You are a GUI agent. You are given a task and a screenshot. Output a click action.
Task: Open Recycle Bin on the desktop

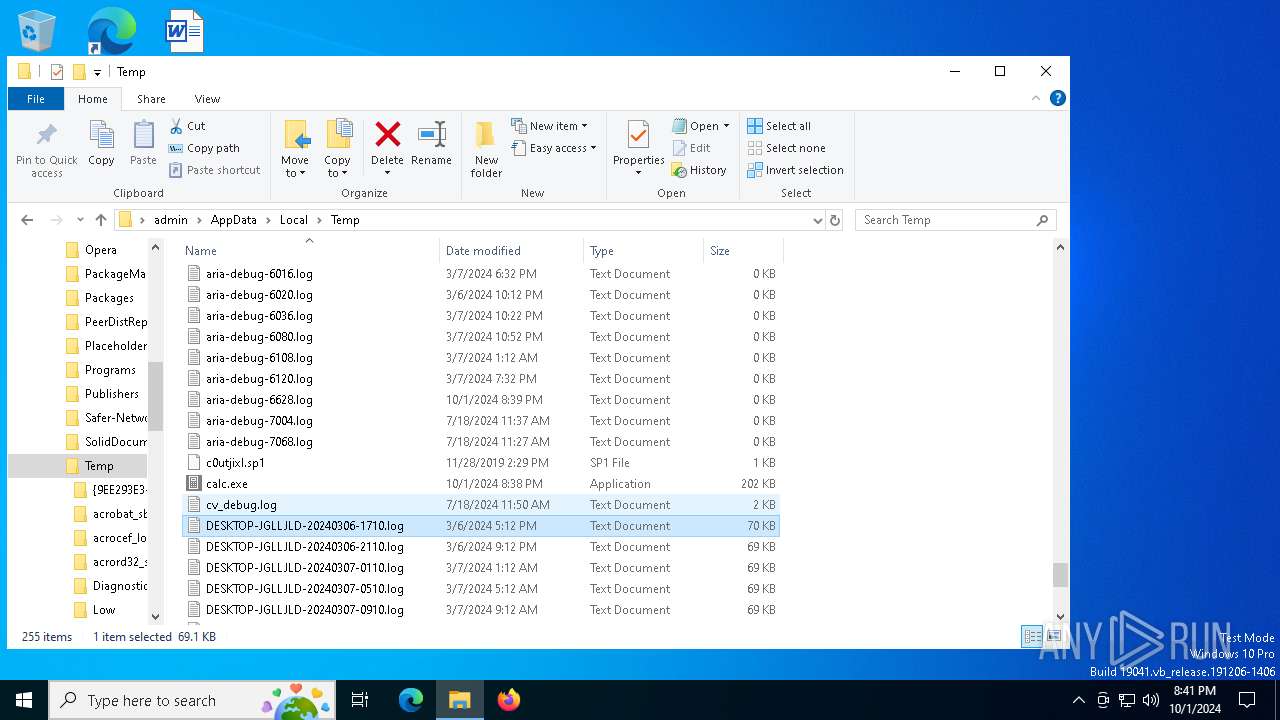37,31
